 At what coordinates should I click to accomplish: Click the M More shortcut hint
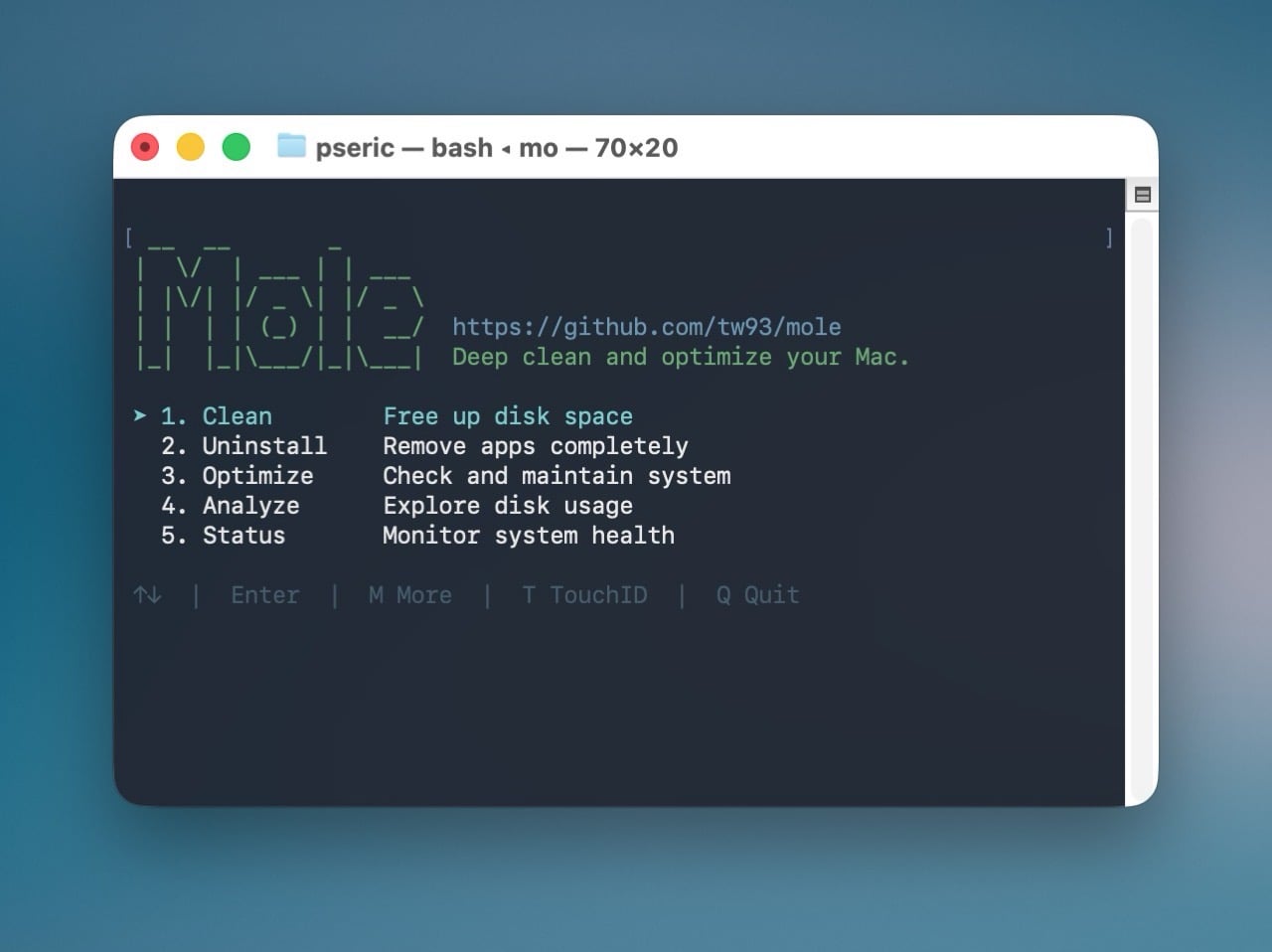tap(409, 595)
